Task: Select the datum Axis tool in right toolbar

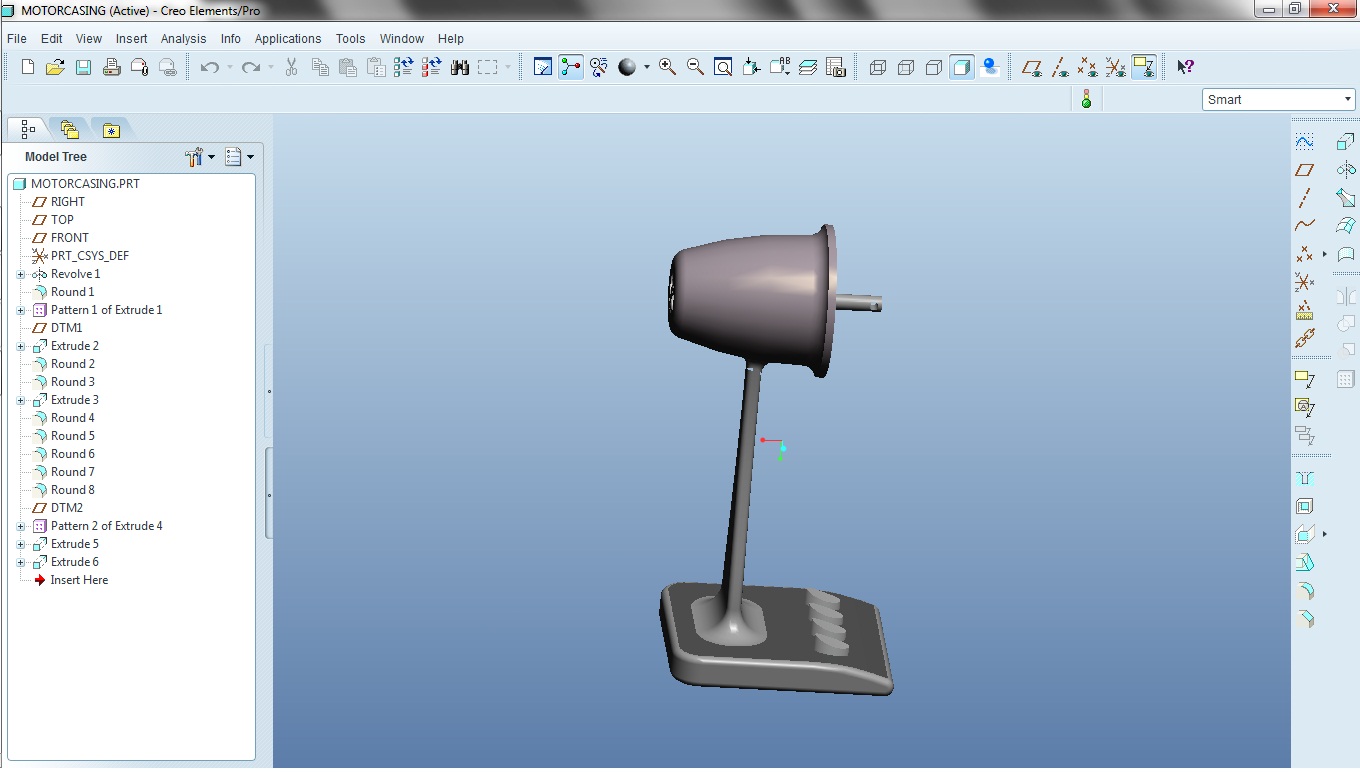Action: (1304, 198)
